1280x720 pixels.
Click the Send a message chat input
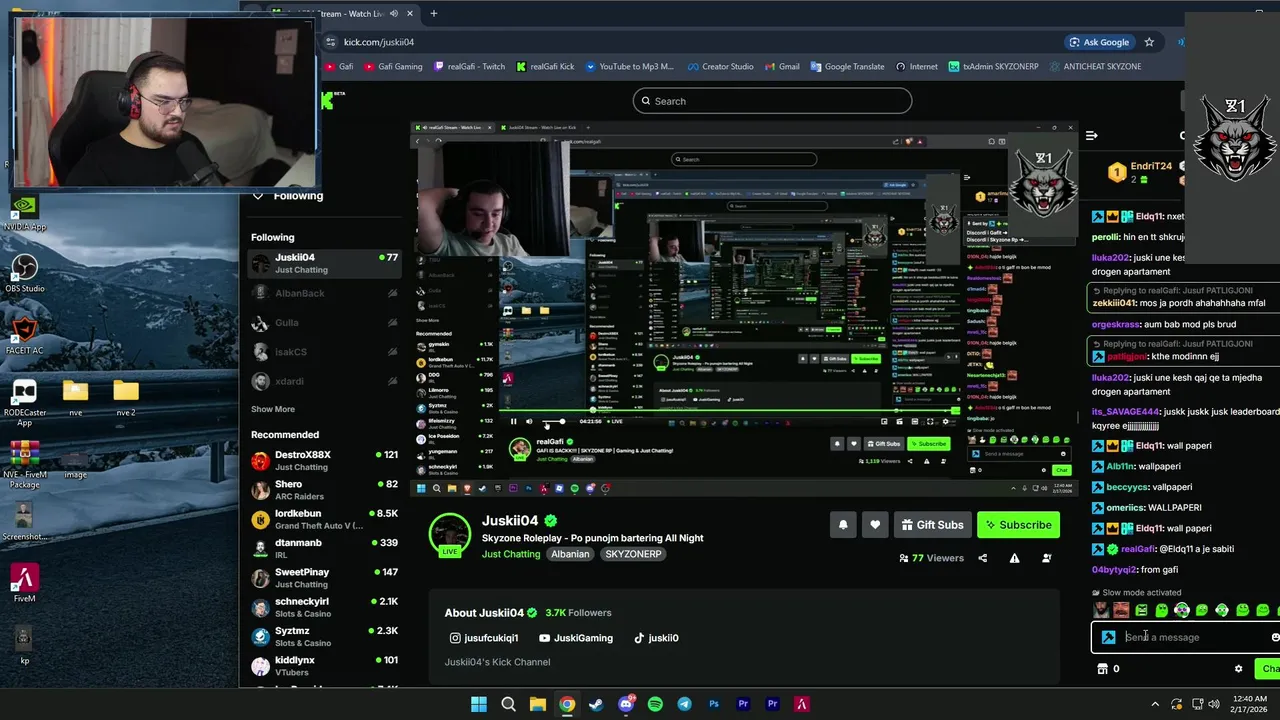pos(1185,637)
